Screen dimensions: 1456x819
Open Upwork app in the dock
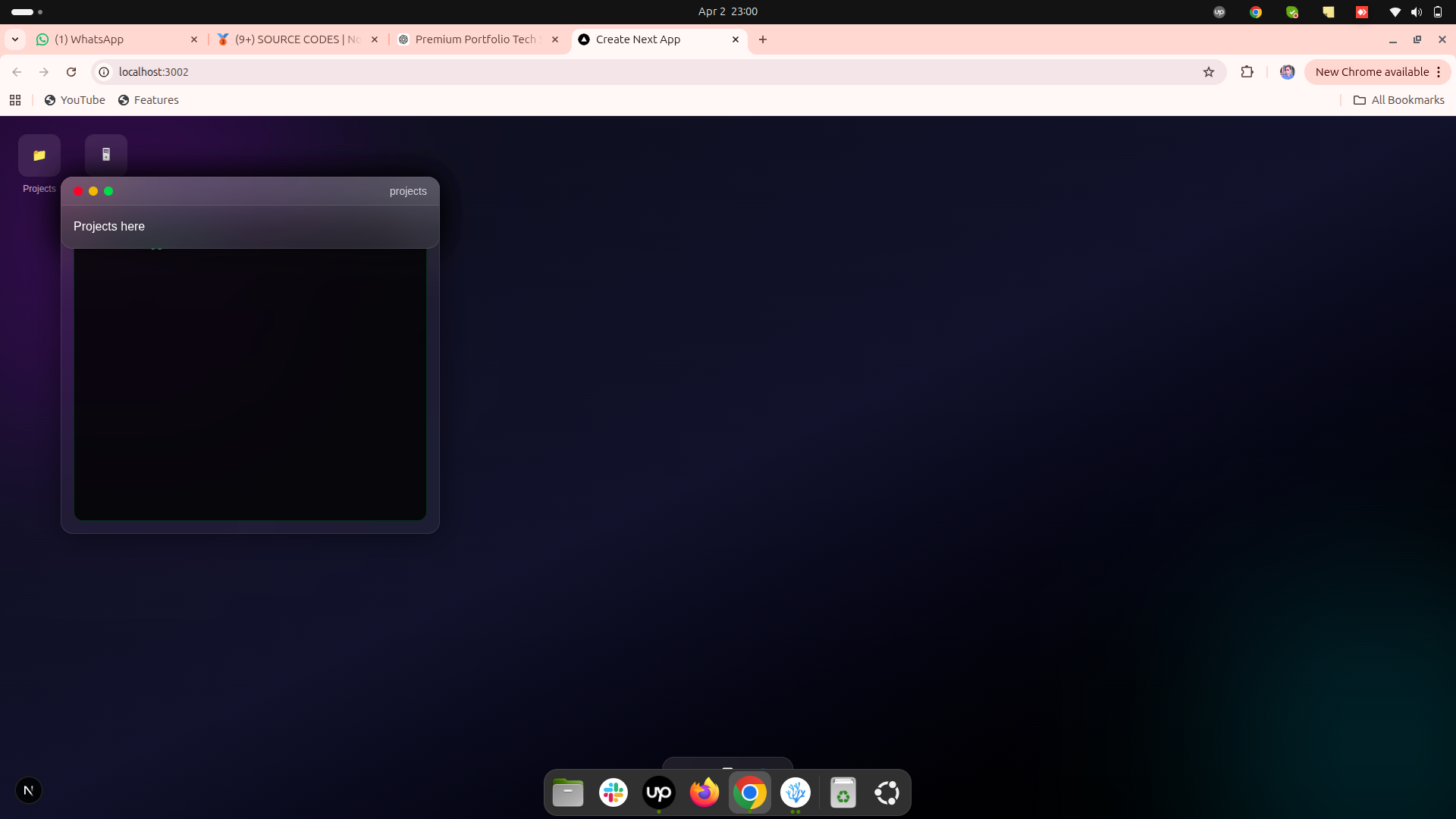(x=658, y=793)
